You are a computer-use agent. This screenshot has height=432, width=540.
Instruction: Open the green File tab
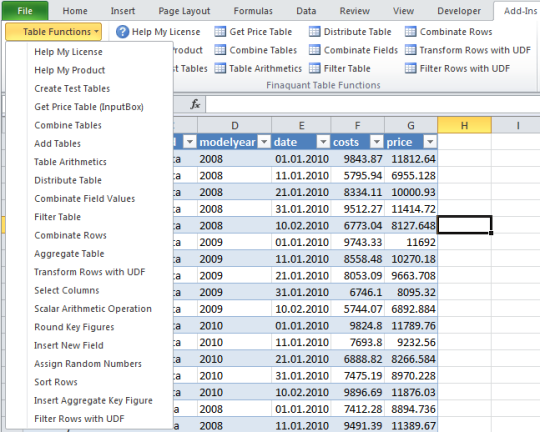25,11
